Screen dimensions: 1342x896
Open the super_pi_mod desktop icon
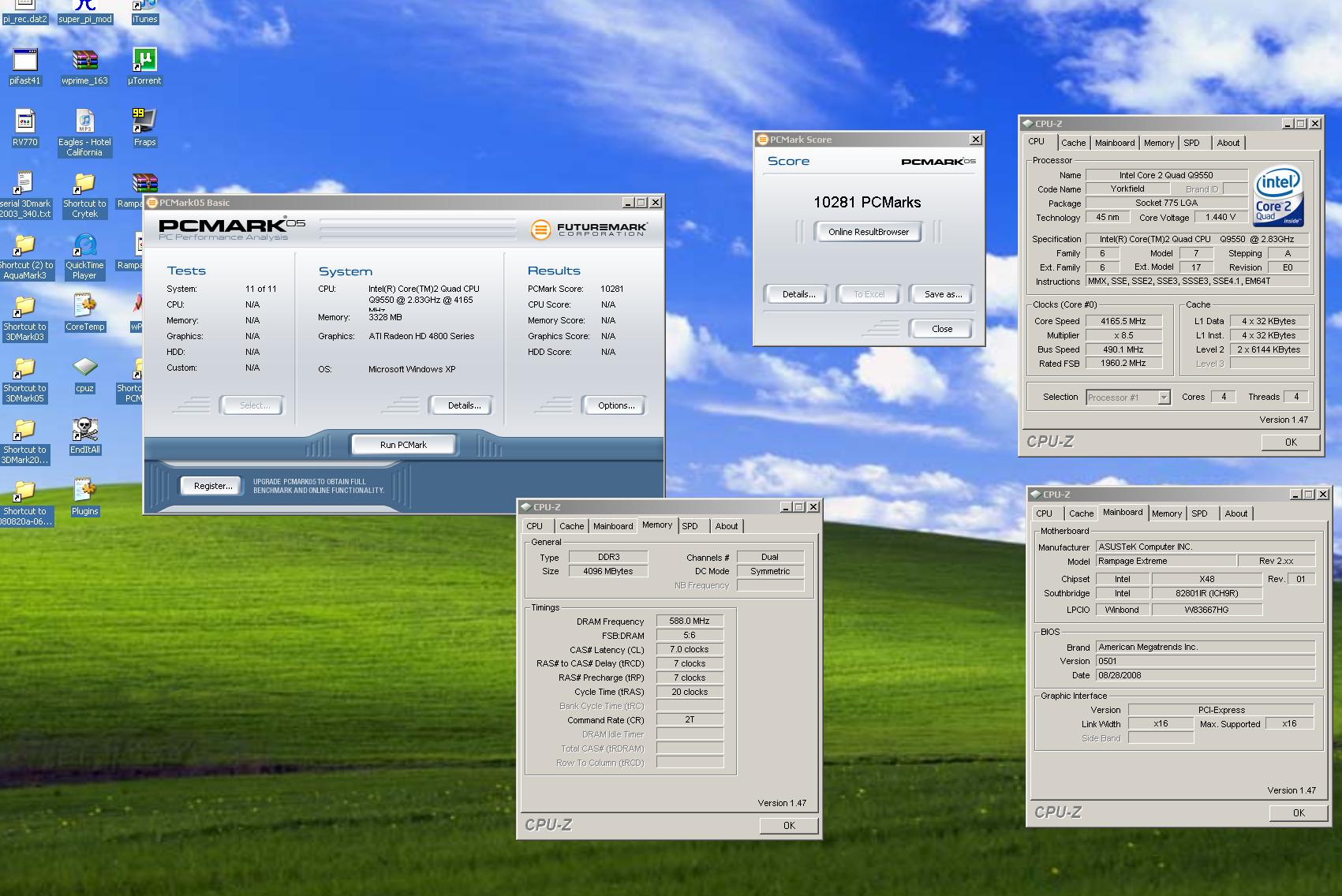point(84,13)
